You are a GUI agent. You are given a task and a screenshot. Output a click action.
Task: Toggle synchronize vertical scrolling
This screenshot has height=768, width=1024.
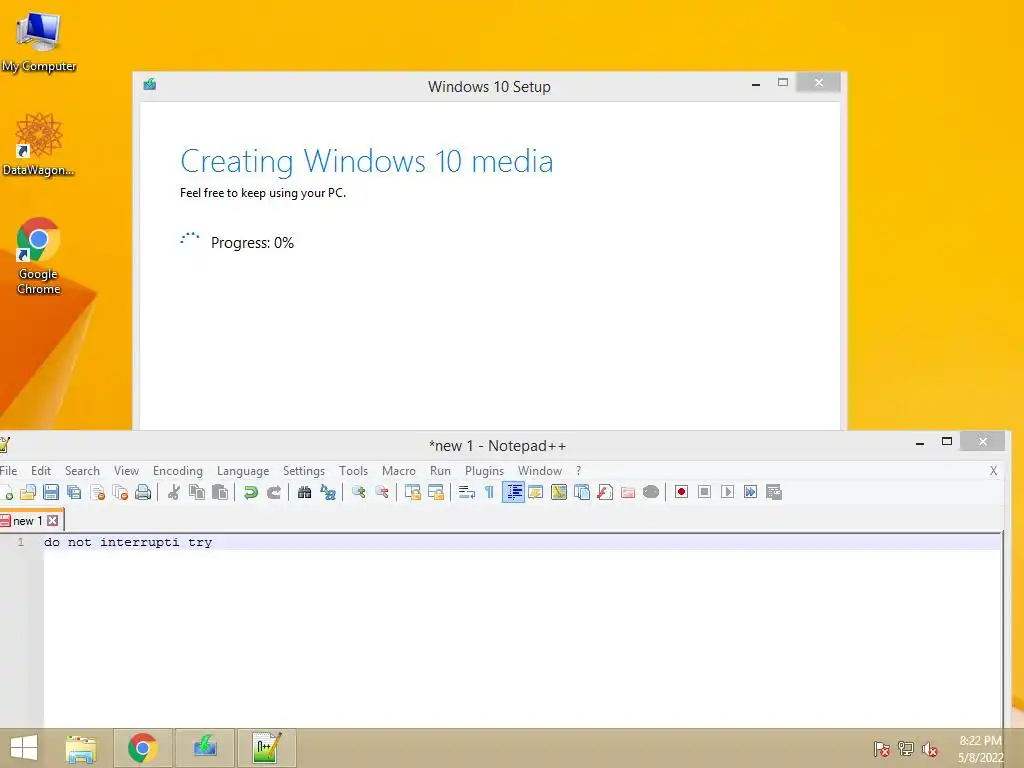(413, 492)
